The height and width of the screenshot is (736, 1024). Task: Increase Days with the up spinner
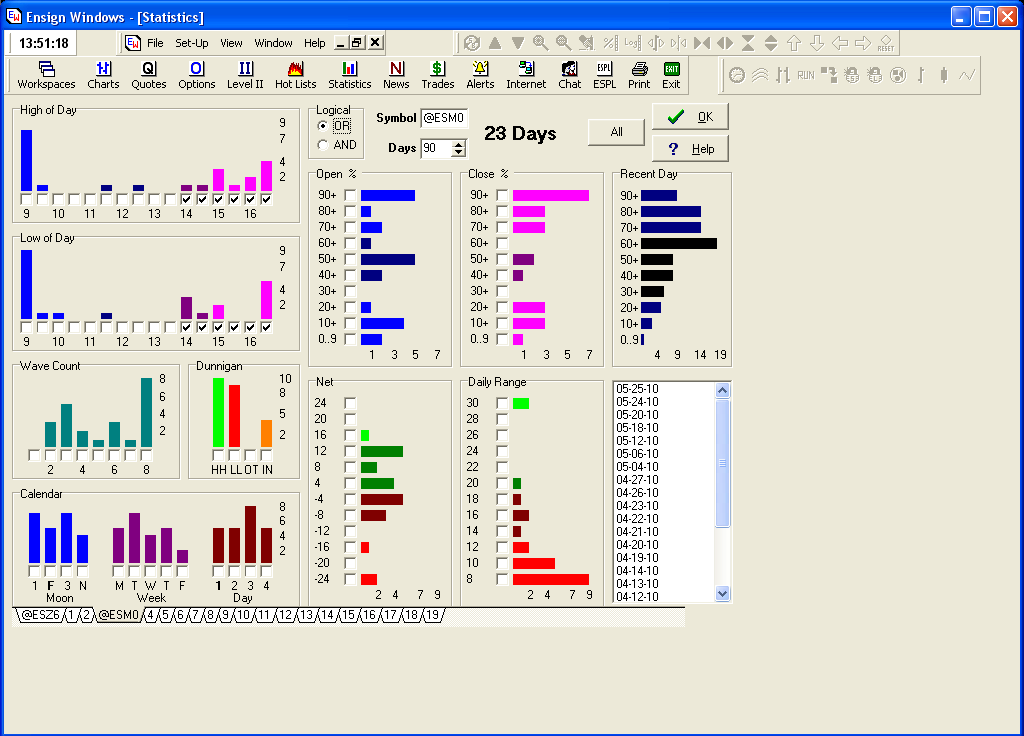(x=459, y=144)
